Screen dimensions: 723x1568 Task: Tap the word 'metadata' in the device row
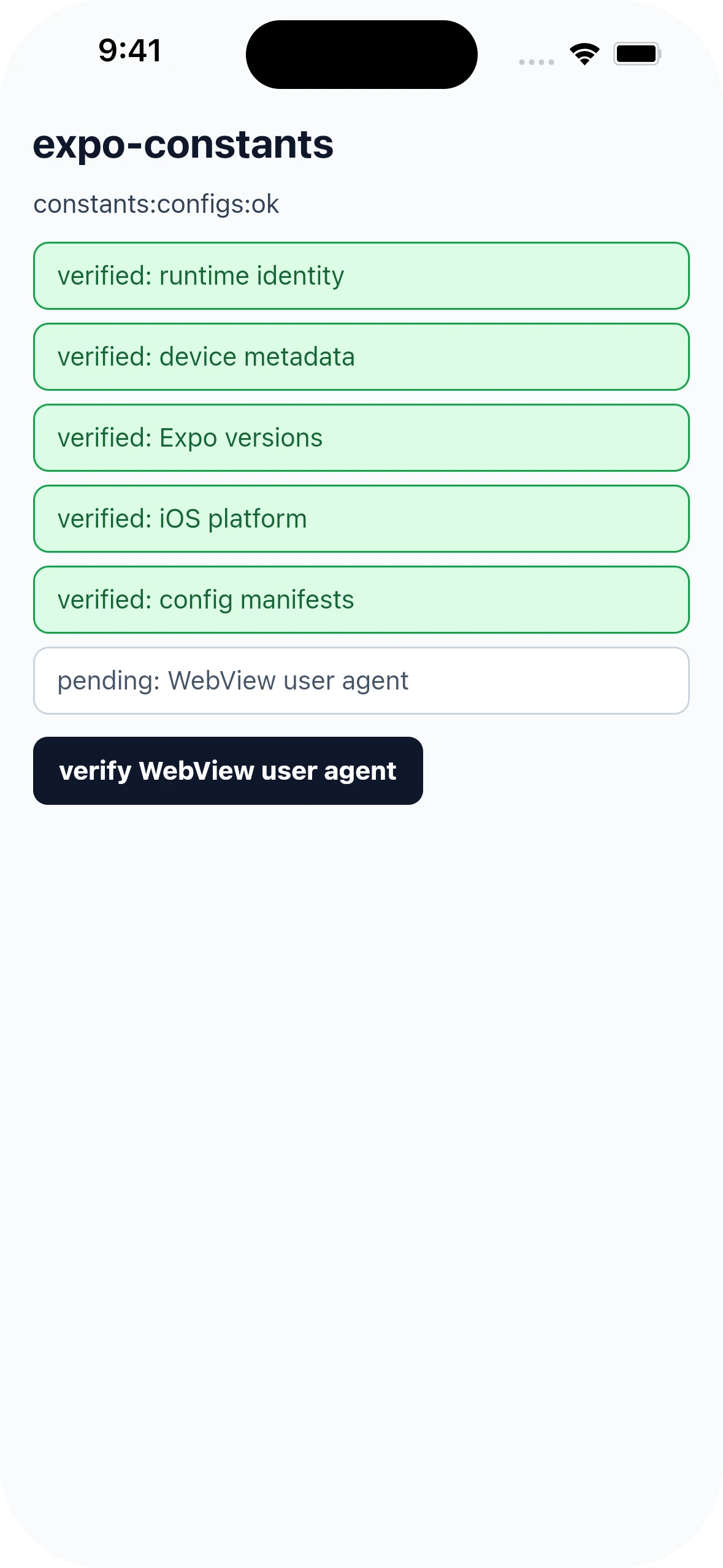[299, 357]
